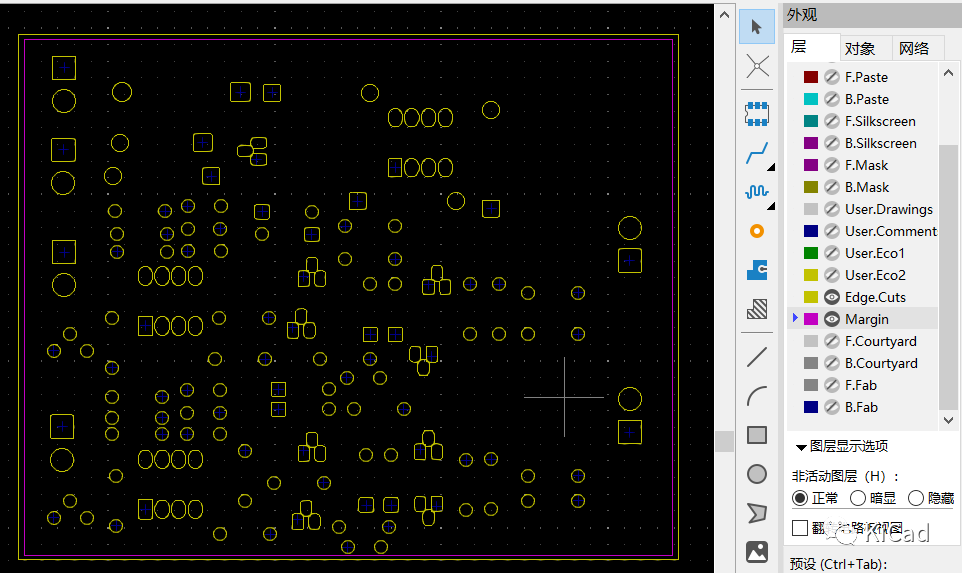Open Margin magenta color swatch
The image size is (962, 573).
pos(811,319)
